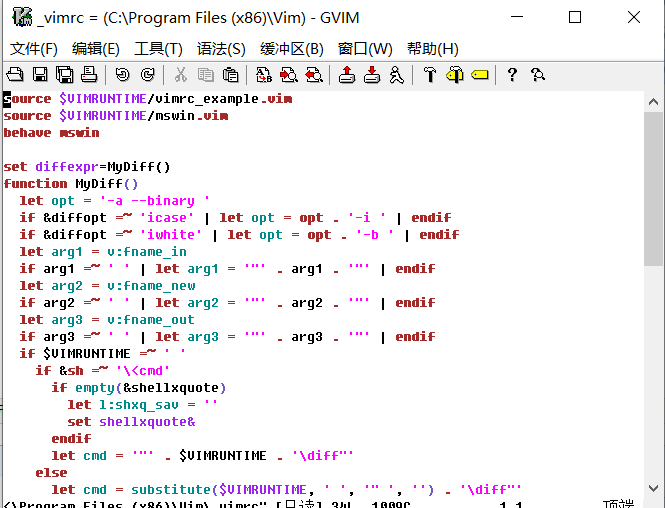Click 'shellxquote&' in set line

[x=147, y=421]
